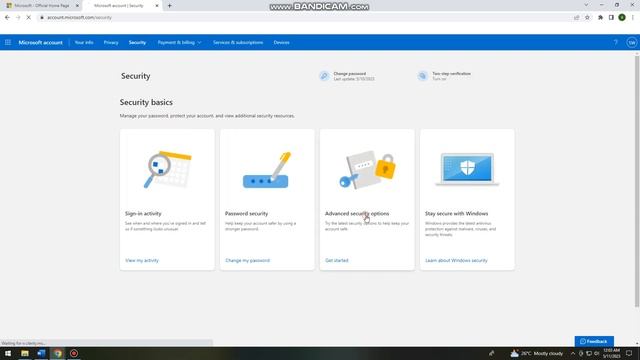
Task: Click the share page icon in address bar
Action: [576, 18]
